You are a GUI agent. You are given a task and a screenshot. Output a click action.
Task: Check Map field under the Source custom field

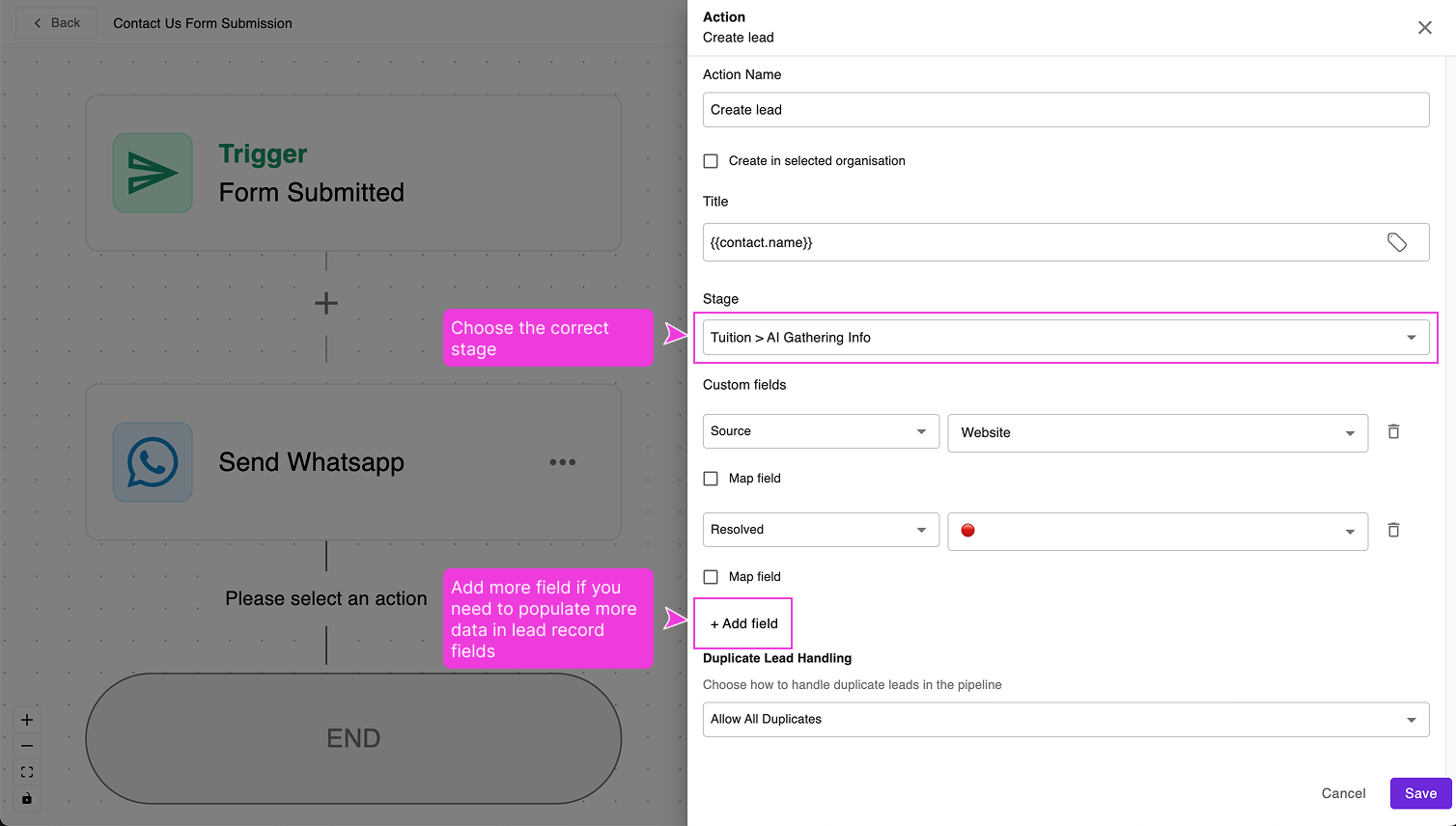tap(711, 478)
